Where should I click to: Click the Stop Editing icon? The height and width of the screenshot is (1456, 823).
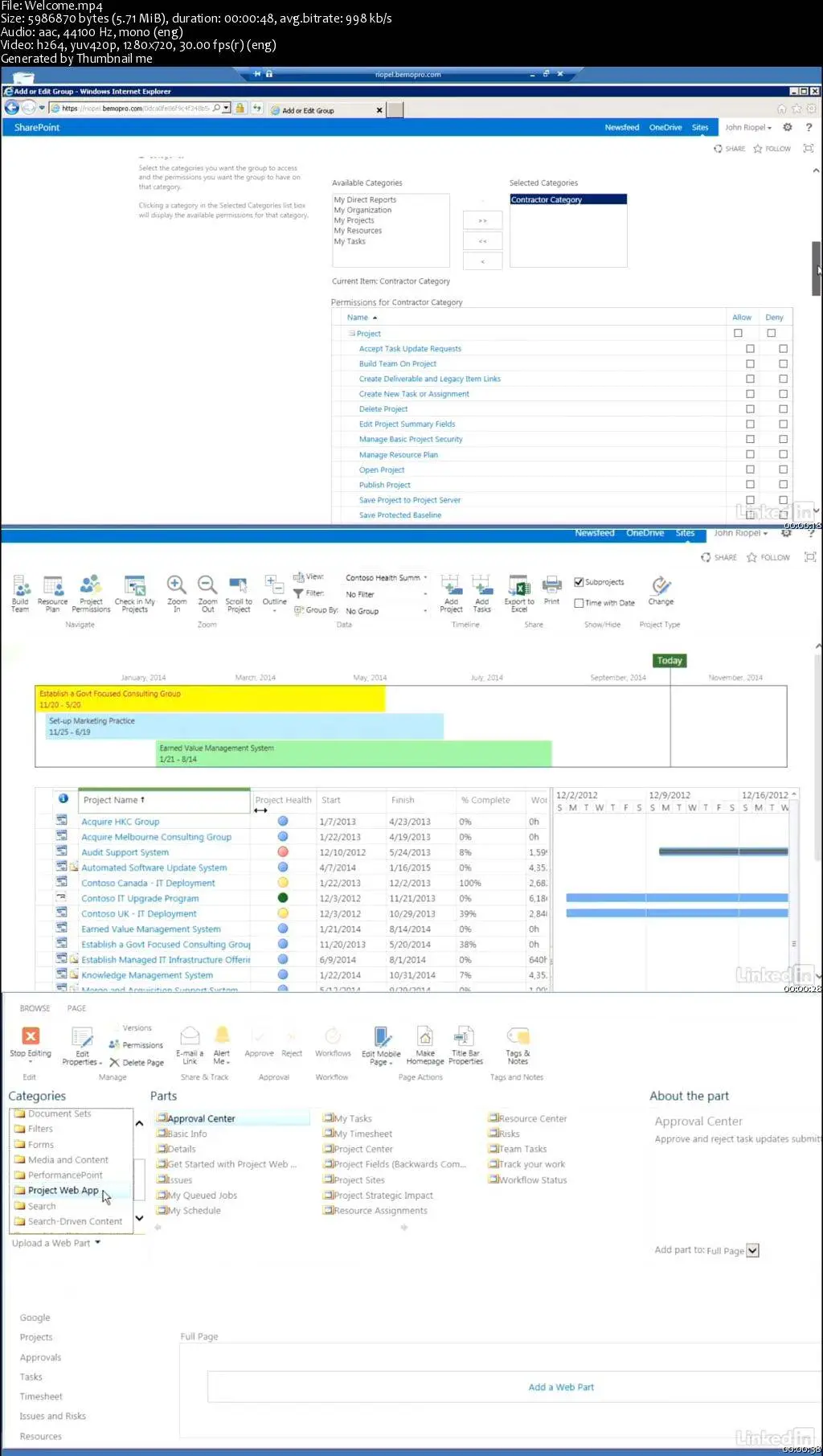31,1036
